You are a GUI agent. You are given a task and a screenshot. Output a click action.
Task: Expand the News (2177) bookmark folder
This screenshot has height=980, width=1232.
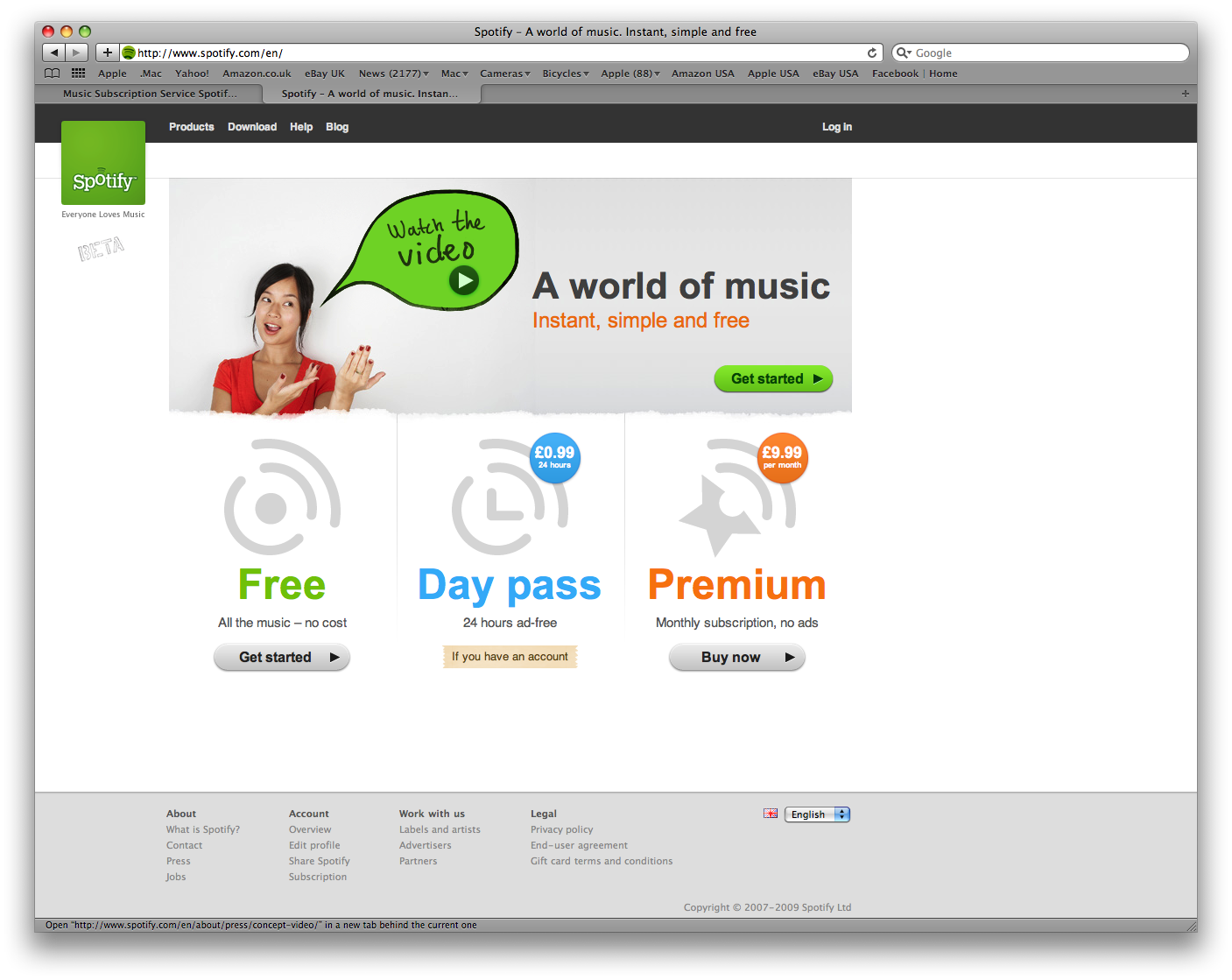tap(393, 74)
